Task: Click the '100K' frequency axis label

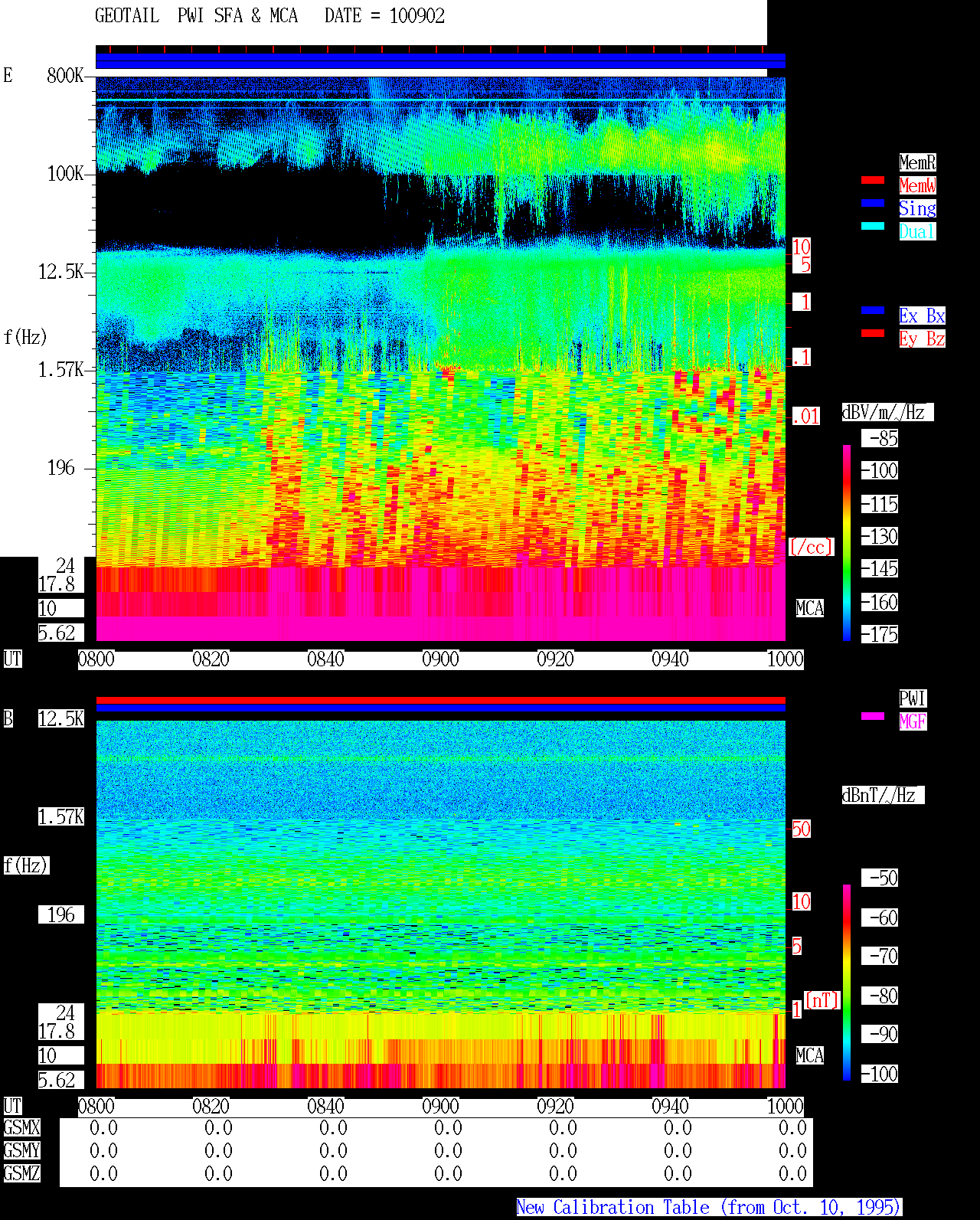Action: coord(65,173)
